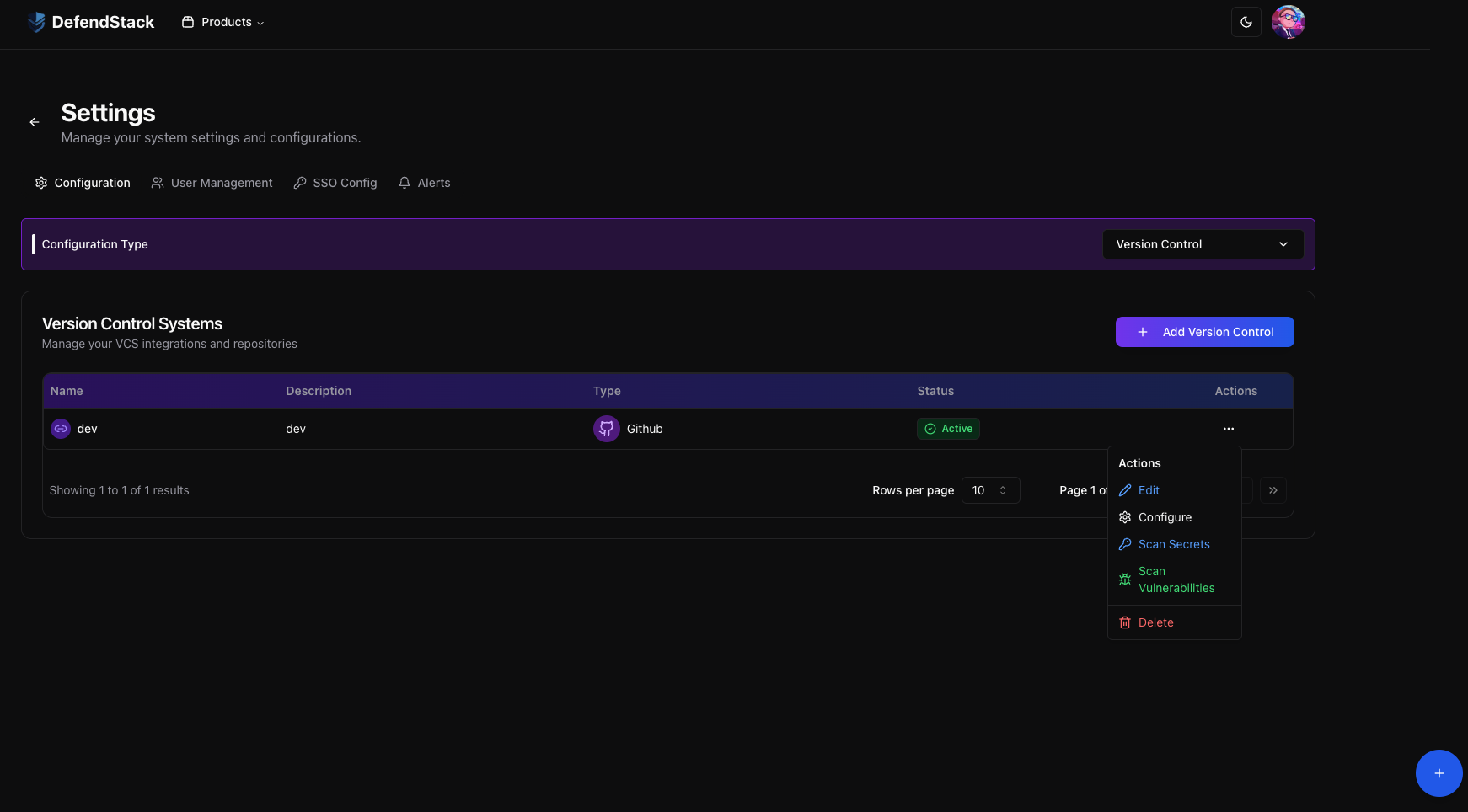1468x812 pixels.
Task: Click the bell icon on the Alerts tab
Action: click(x=404, y=182)
